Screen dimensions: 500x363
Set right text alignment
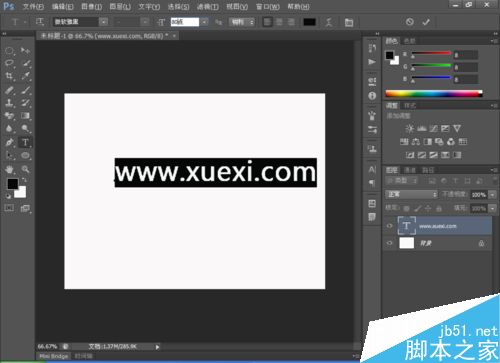[291, 22]
